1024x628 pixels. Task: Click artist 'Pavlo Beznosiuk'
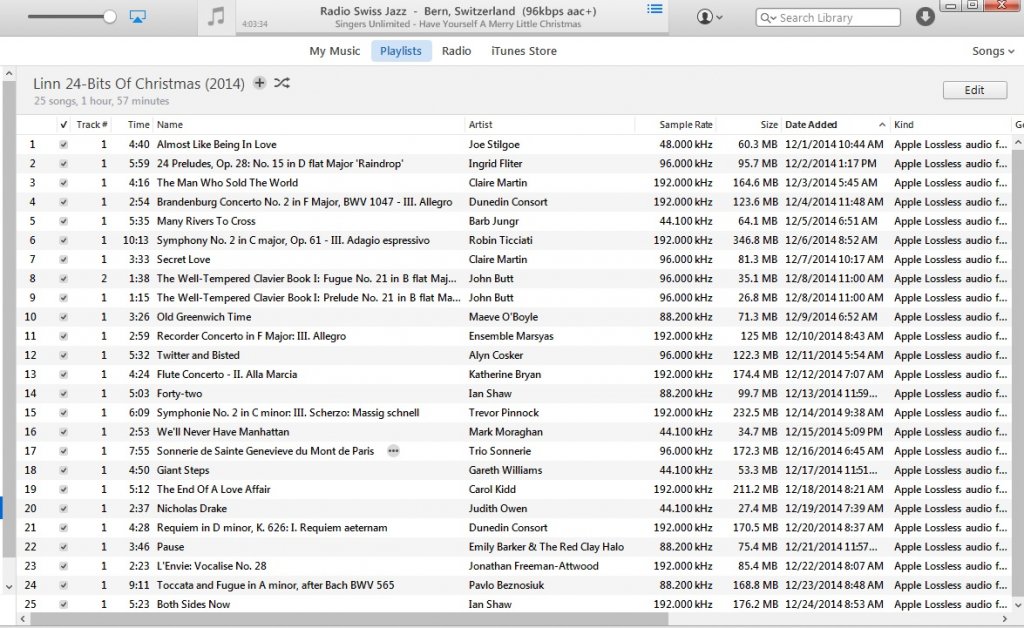click(506, 585)
